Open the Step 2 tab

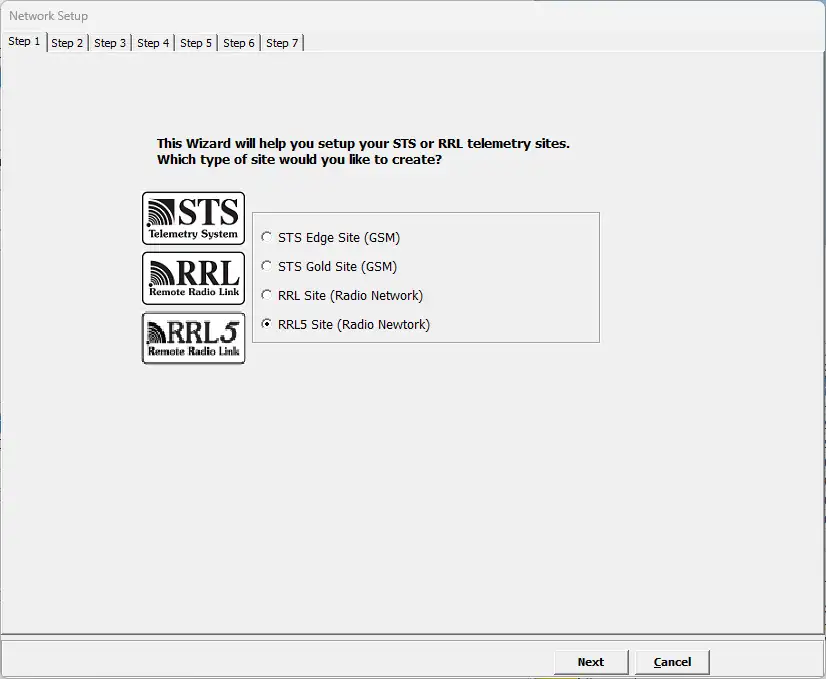pos(67,43)
